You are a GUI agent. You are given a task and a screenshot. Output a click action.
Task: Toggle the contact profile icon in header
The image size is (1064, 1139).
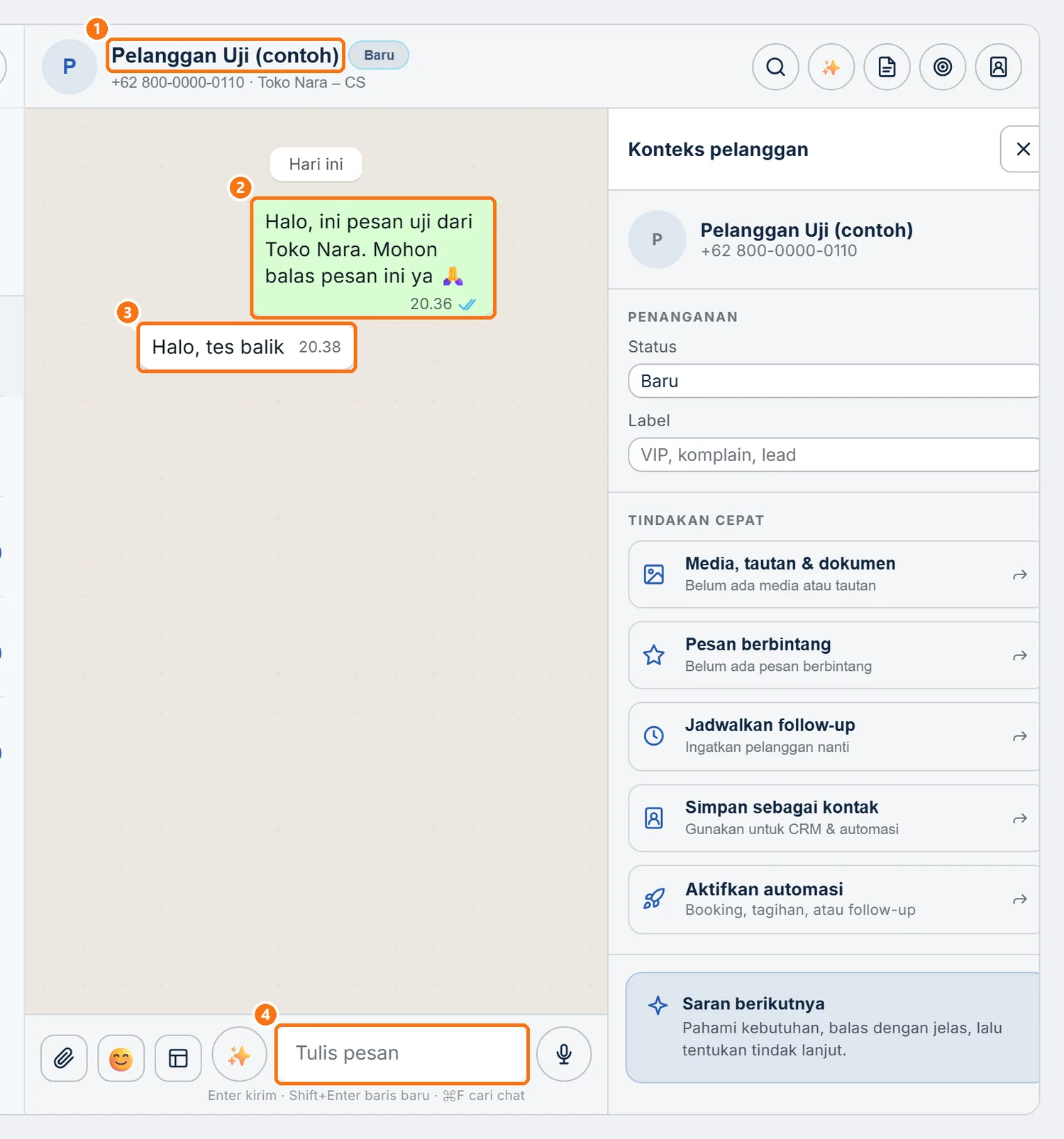tap(999, 67)
